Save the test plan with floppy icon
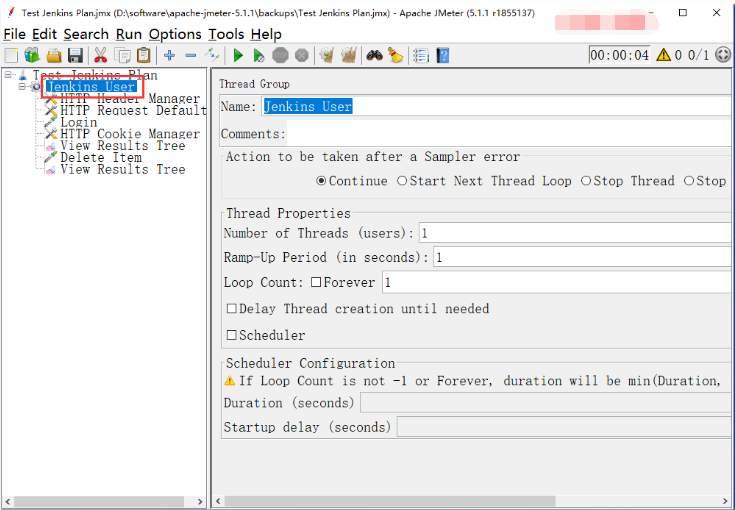 (x=75, y=55)
